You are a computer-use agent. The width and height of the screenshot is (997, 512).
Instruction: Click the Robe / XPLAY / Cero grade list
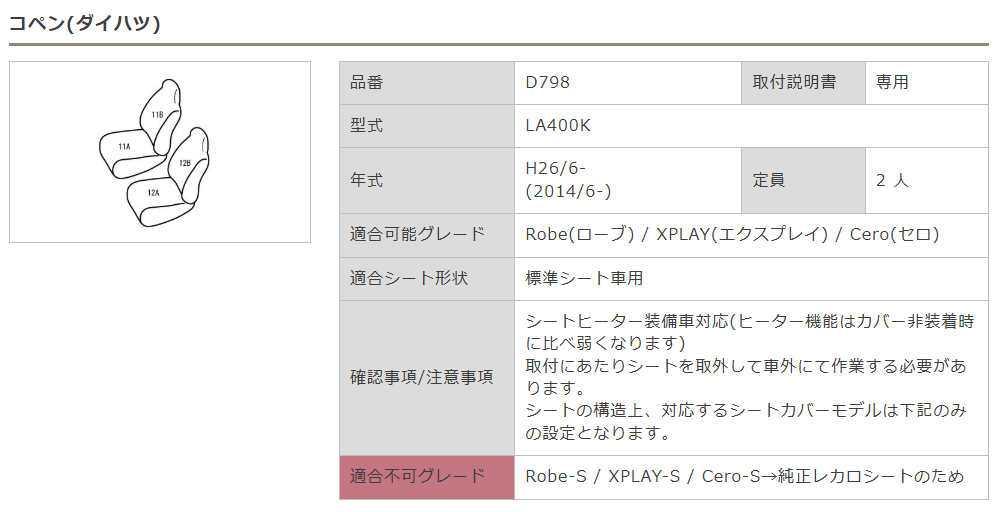click(732, 234)
